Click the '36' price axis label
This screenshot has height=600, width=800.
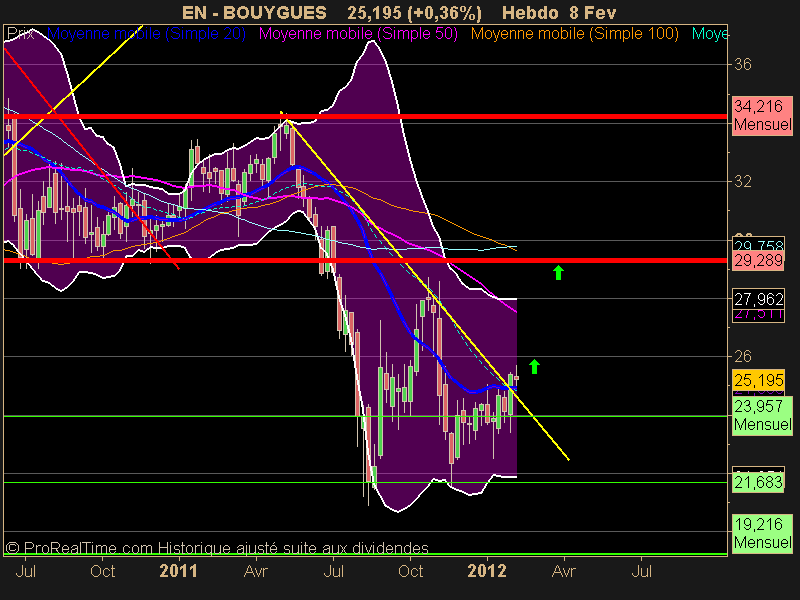742,64
